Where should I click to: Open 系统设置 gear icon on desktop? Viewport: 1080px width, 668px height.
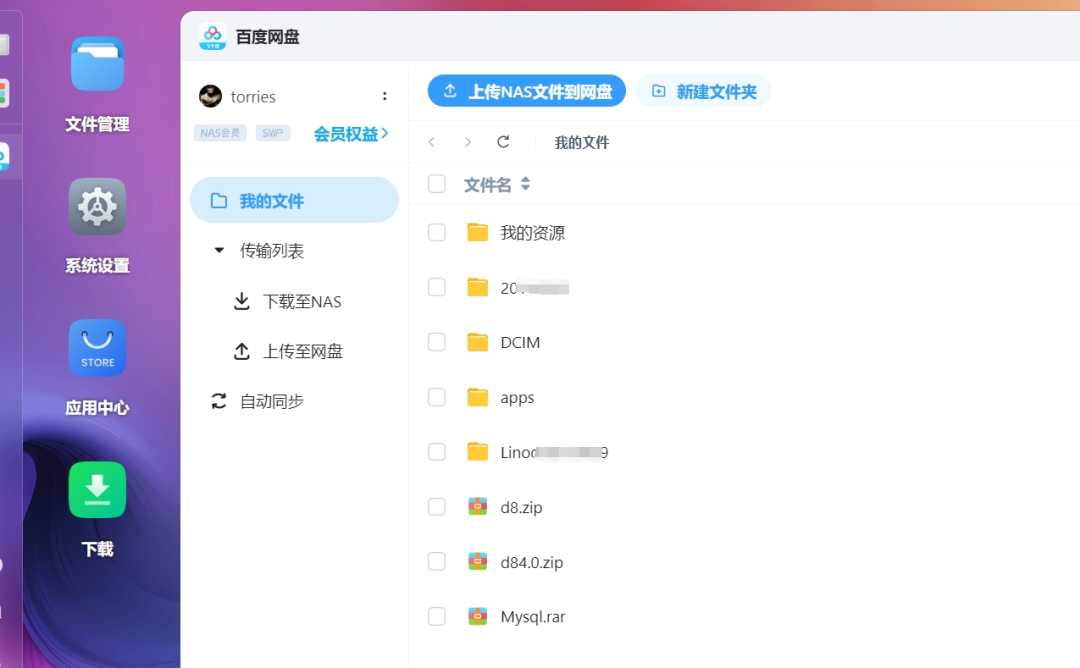coord(97,207)
